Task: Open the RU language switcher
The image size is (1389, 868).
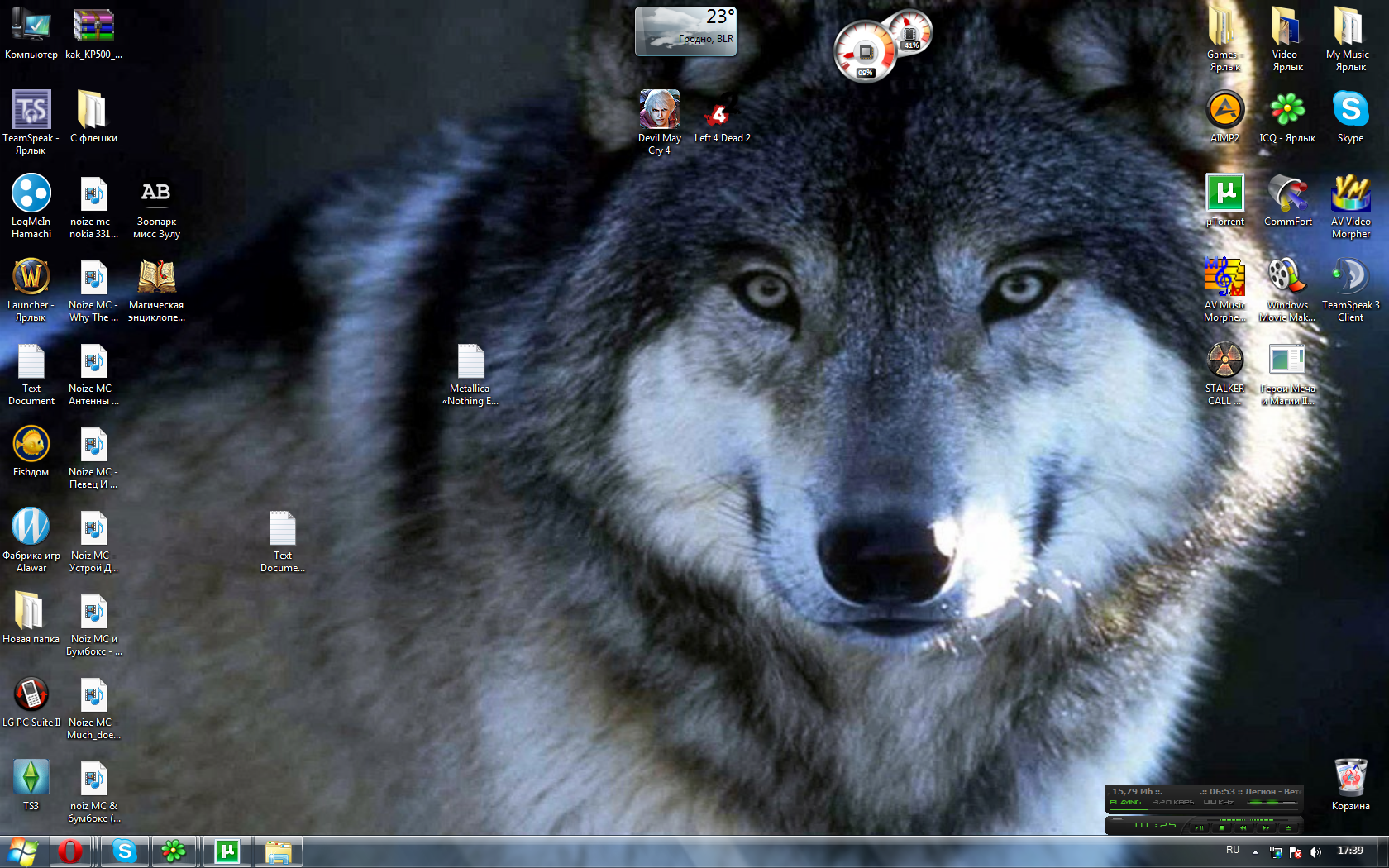Action: pyautogui.click(x=1233, y=851)
